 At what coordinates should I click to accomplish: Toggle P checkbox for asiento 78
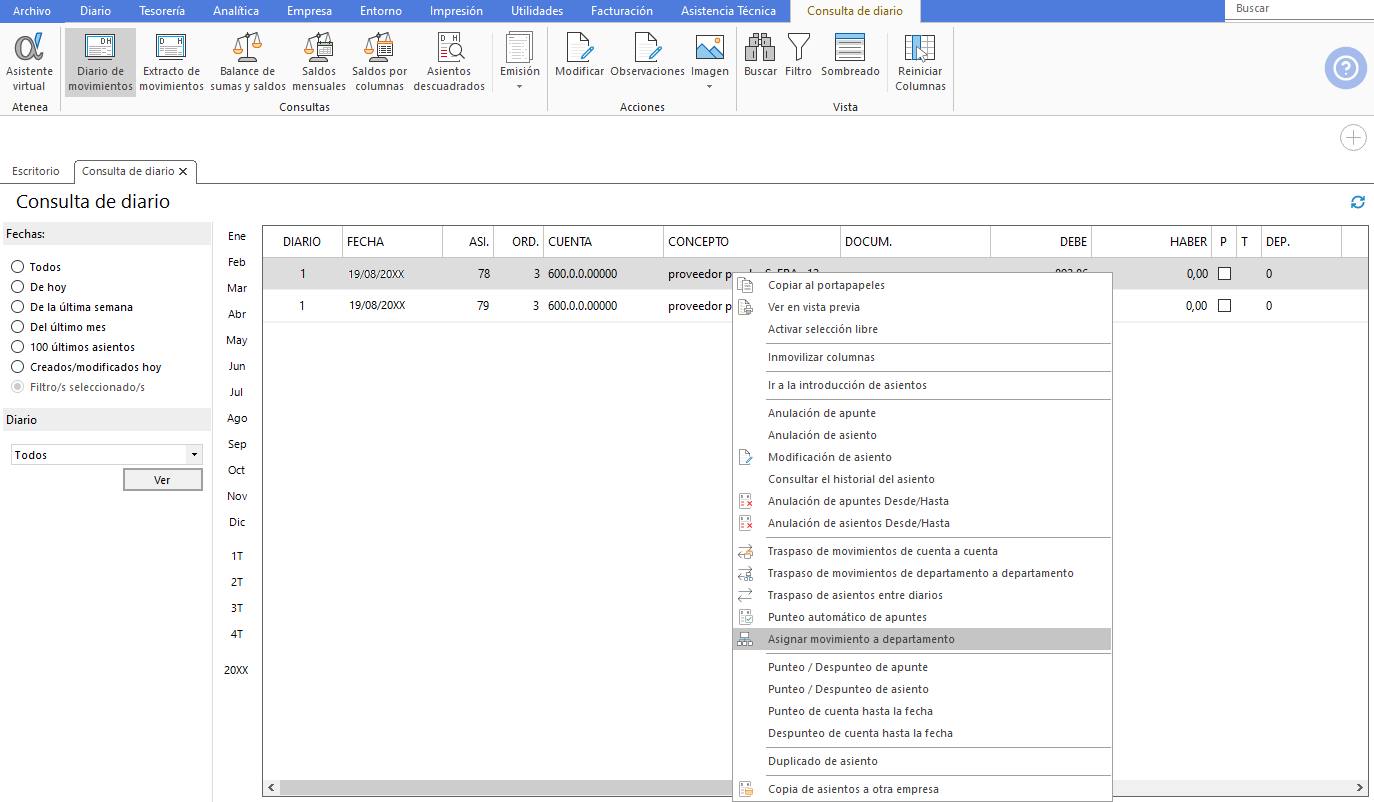[x=1224, y=274]
